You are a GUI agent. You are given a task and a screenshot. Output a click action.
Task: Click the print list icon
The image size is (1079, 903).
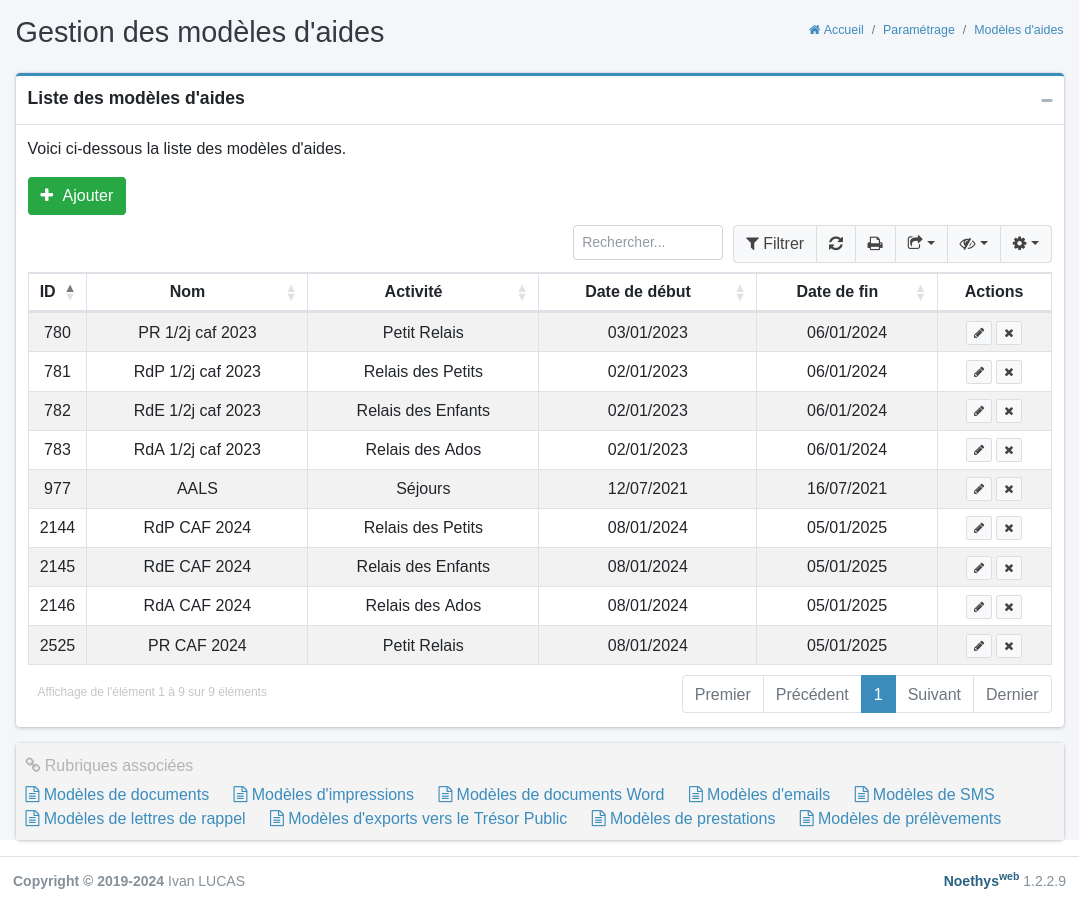(875, 244)
